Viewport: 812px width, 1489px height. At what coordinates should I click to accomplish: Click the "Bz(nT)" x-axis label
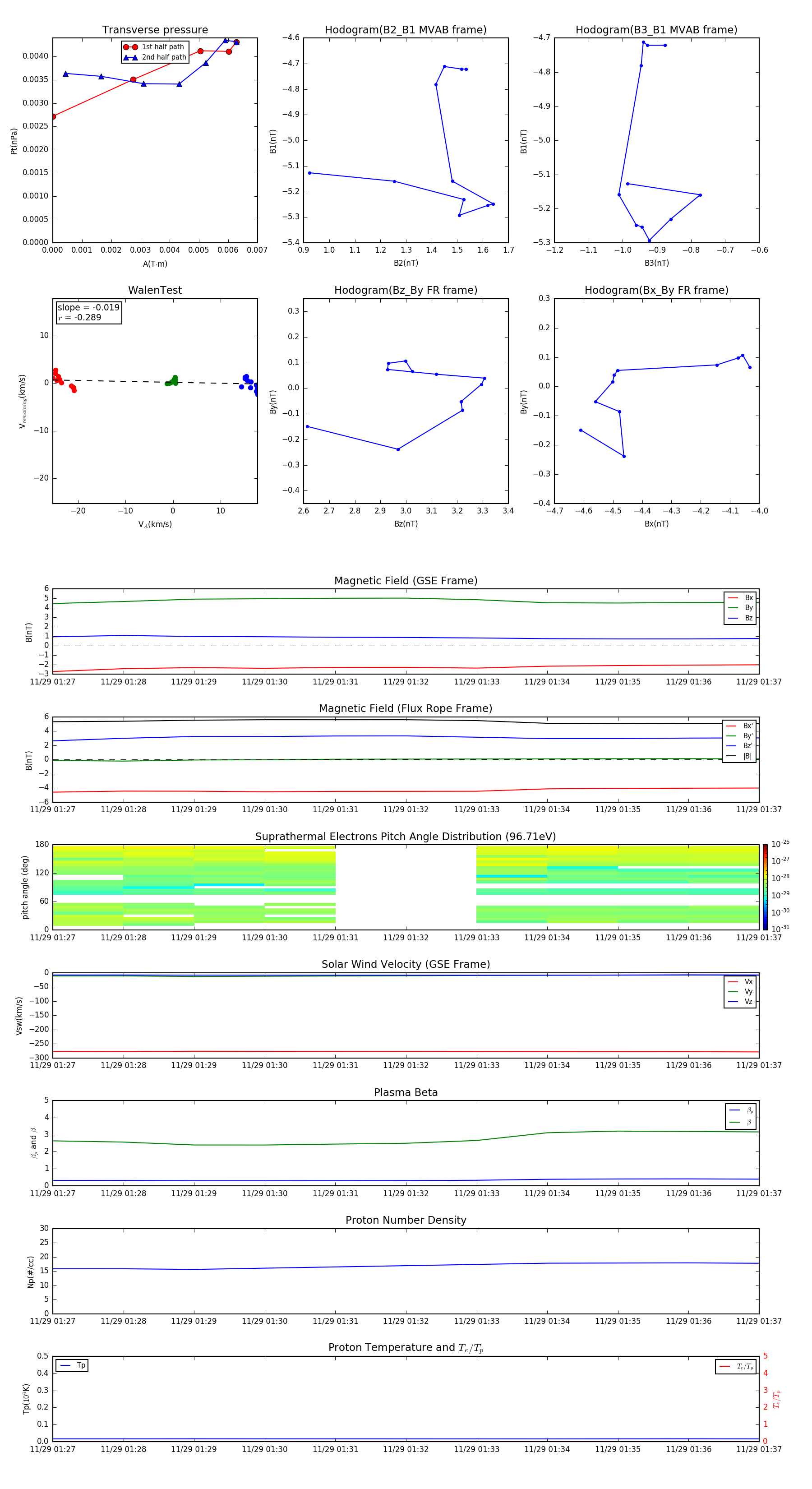(x=406, y=524)
